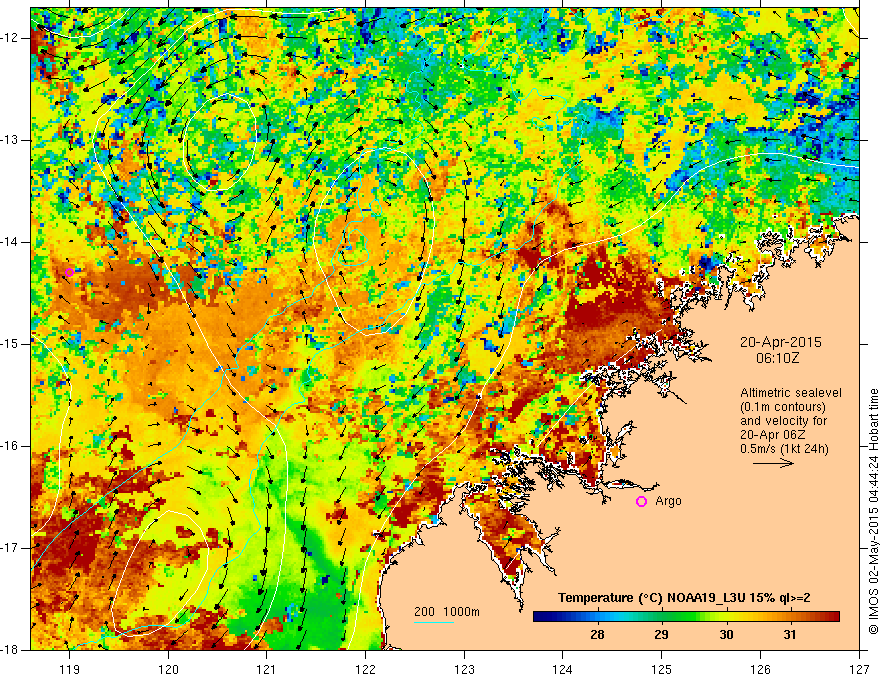Click the colorbar value '30'
This screenshot has height=680, width=880.
[726, 635]
